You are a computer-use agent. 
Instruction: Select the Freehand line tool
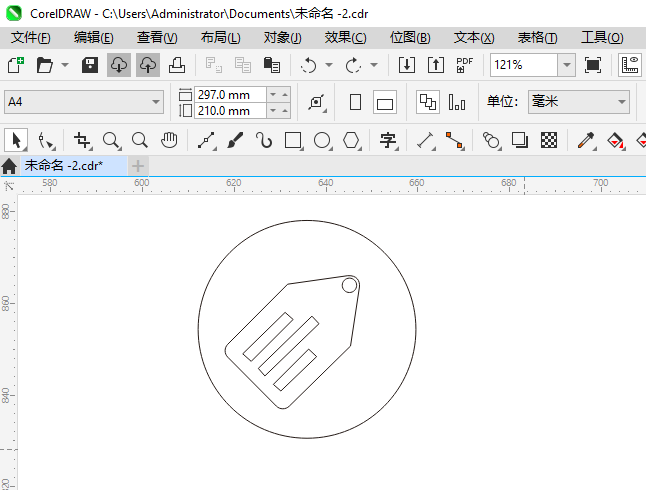pos(206,141)
